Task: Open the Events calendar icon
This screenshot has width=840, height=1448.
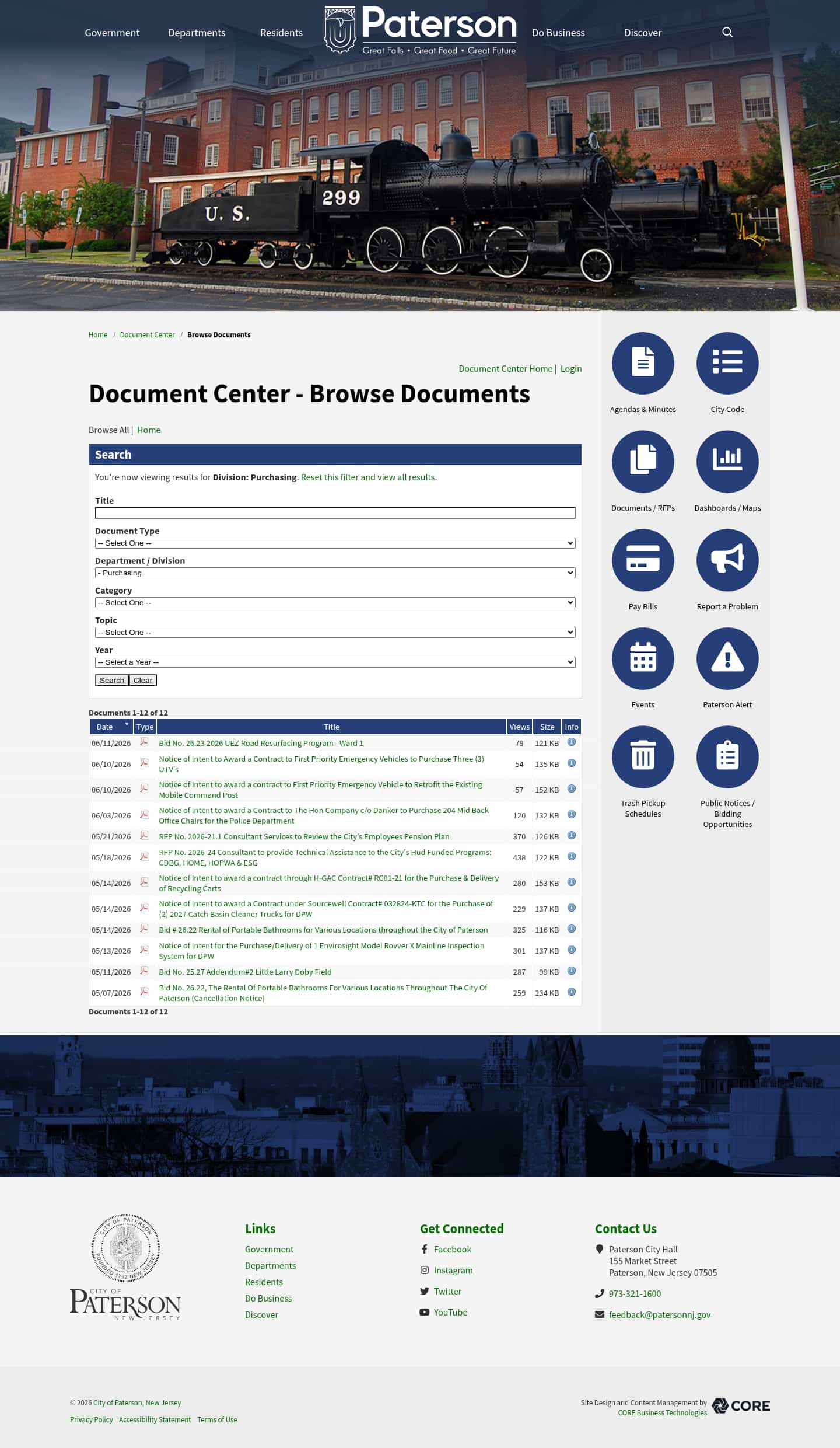Action: click(643, 658)
